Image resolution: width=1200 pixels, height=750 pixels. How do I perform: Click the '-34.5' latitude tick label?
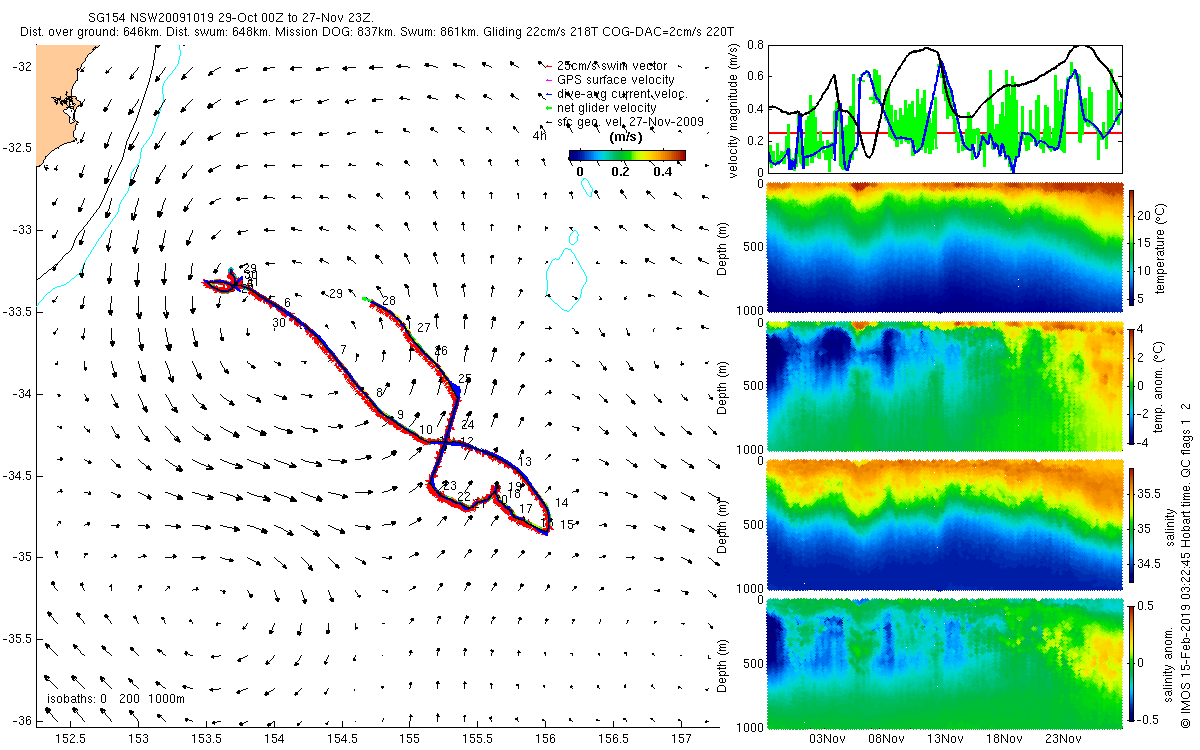click(x=17, y=475)
